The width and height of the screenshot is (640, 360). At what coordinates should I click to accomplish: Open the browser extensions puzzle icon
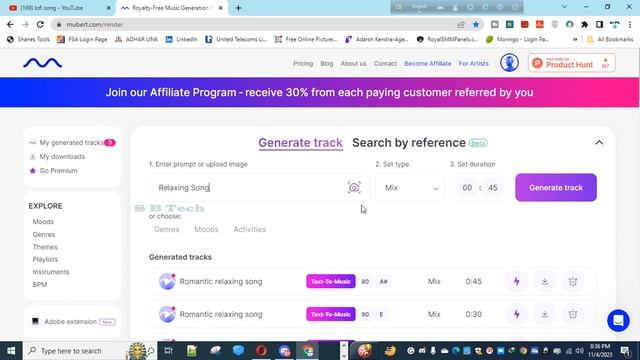[584, 24]
